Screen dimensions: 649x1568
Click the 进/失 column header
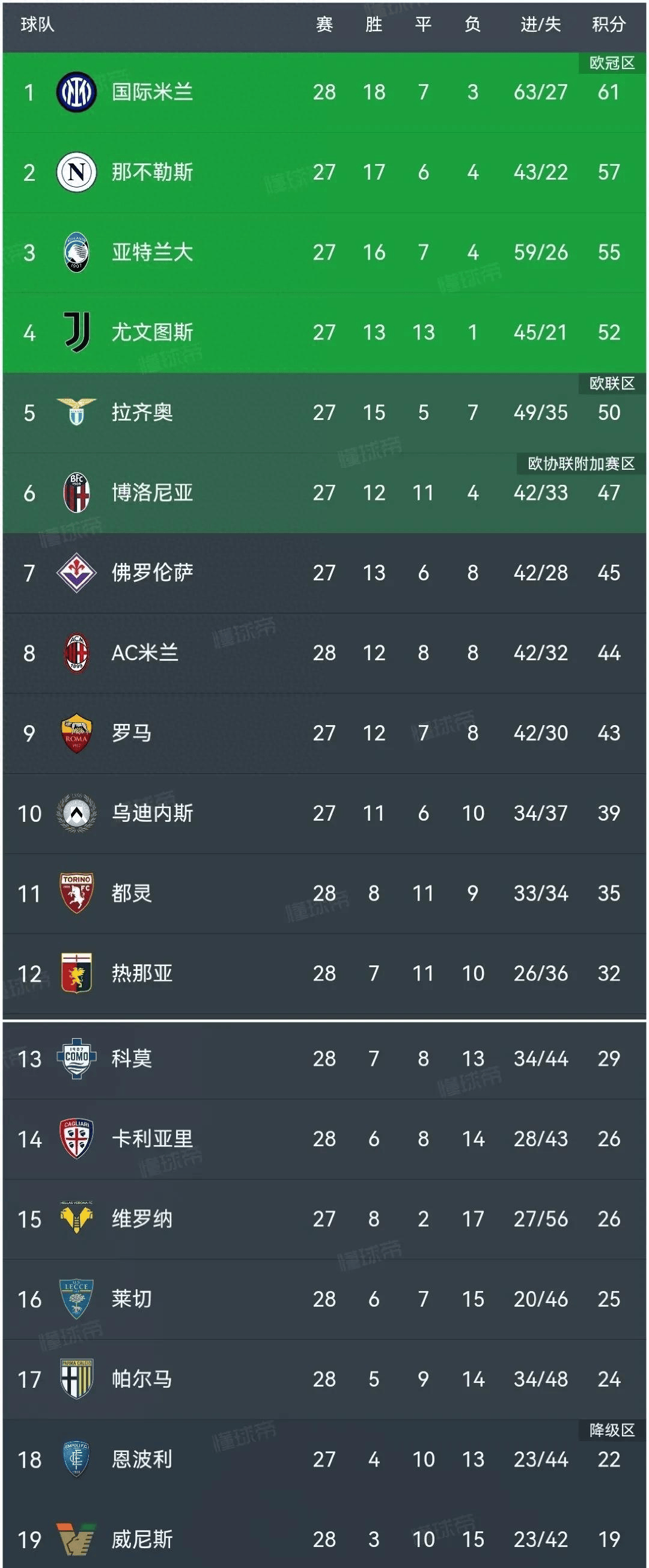tap(540, 25)
